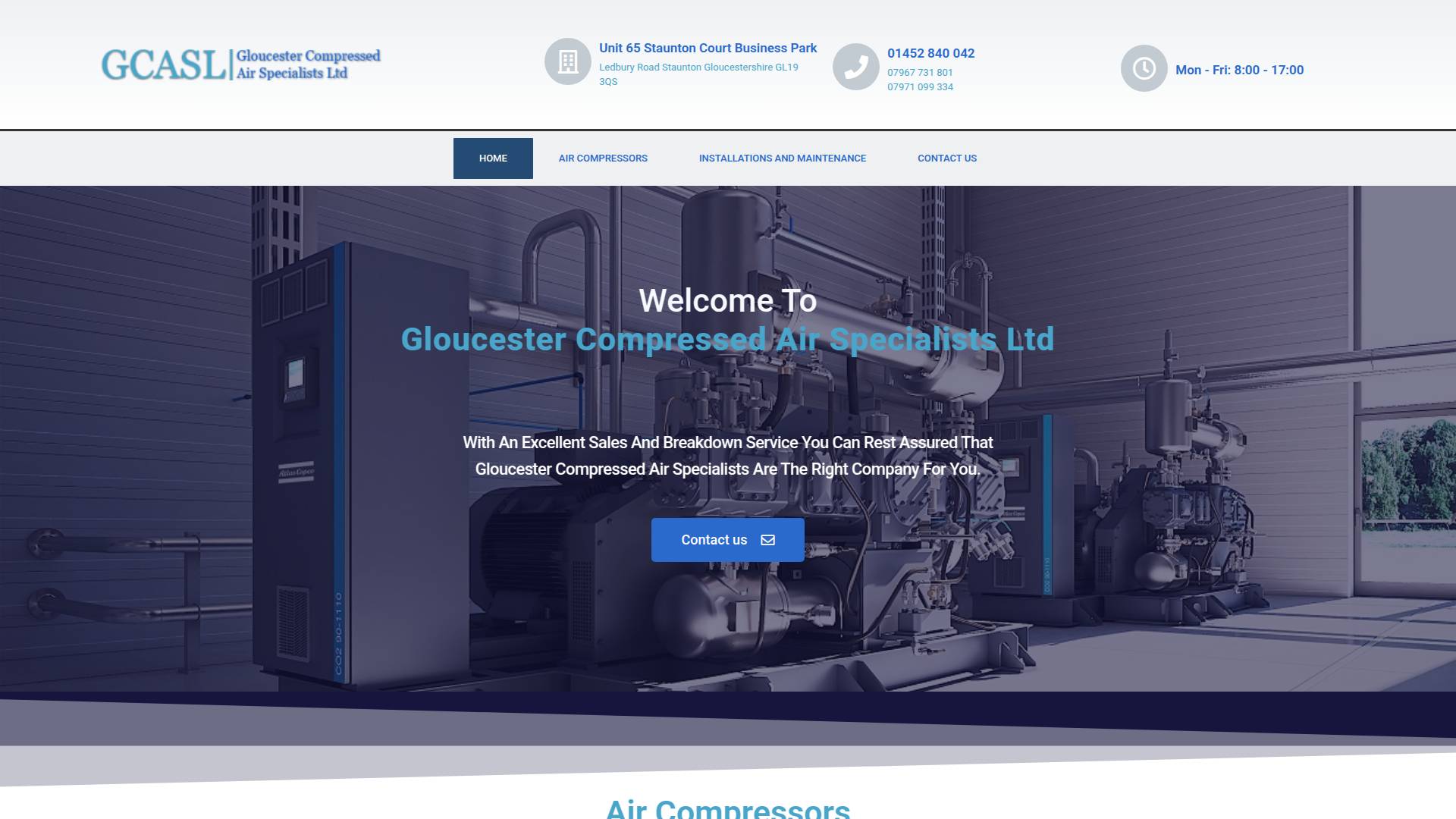The image size is (1456, 819).
Task: Click the Mon - Fri opening hours text
Action: click(x=1239, y=70)
